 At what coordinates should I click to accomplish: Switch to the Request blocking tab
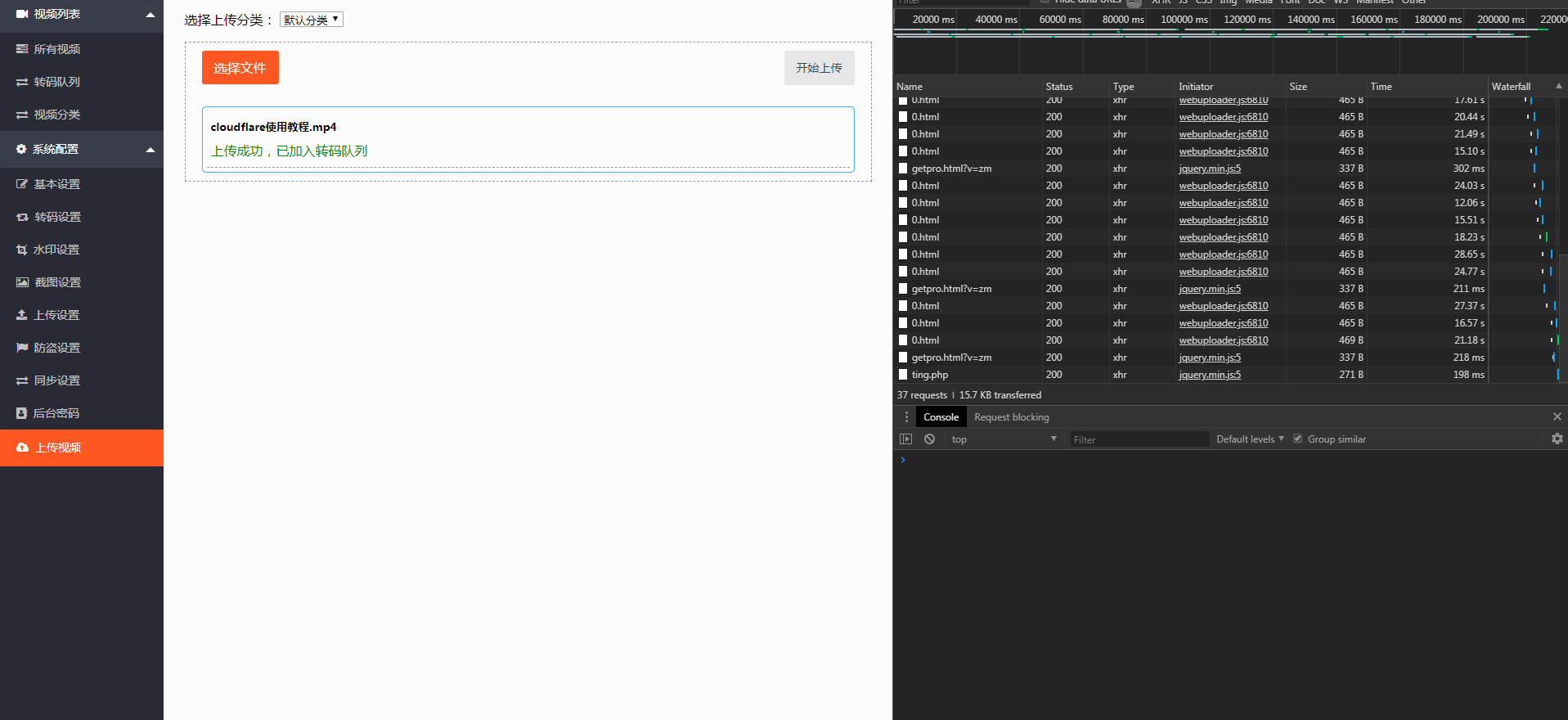1011,417
